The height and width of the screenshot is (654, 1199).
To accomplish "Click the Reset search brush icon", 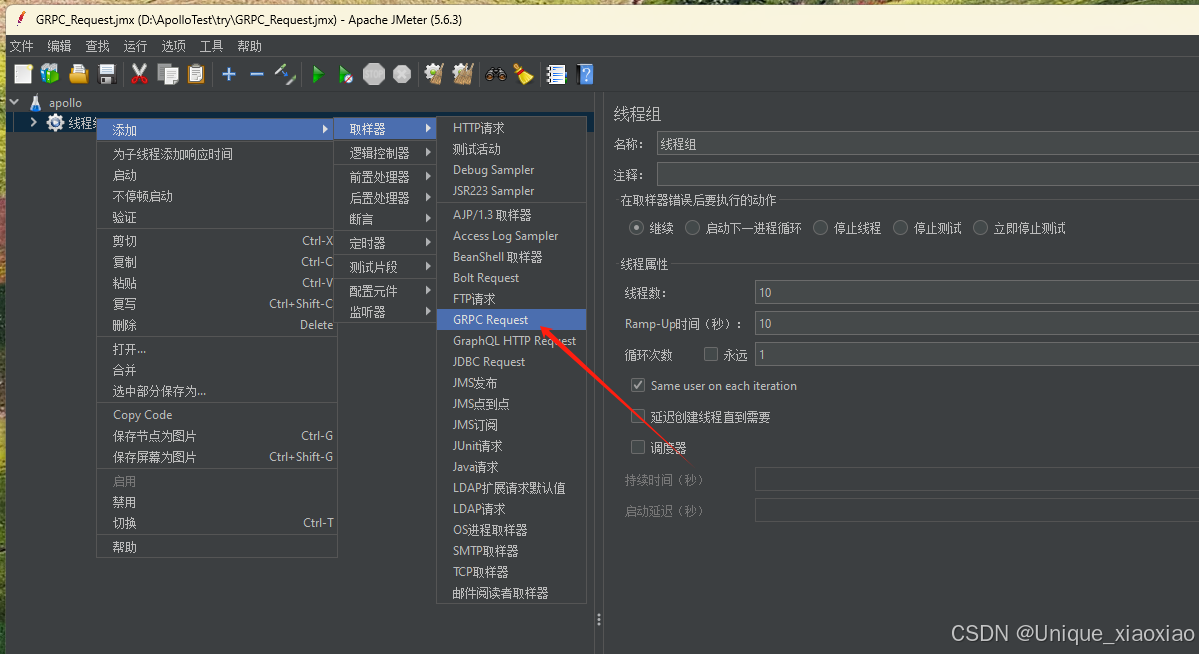I will pyautogui.click(x=524, y=74).
